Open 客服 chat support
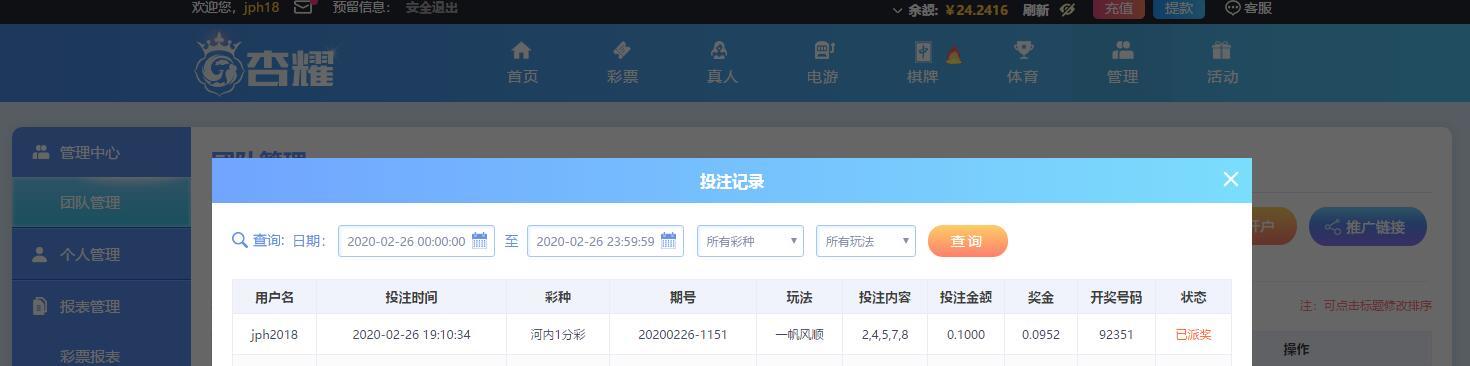The image size is (1470, 366). pyautogui.click(x=1249, y=8)
